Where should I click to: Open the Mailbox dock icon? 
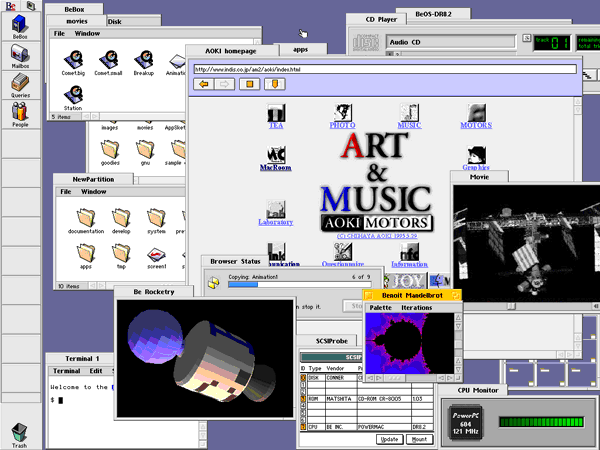pos(20,55)
